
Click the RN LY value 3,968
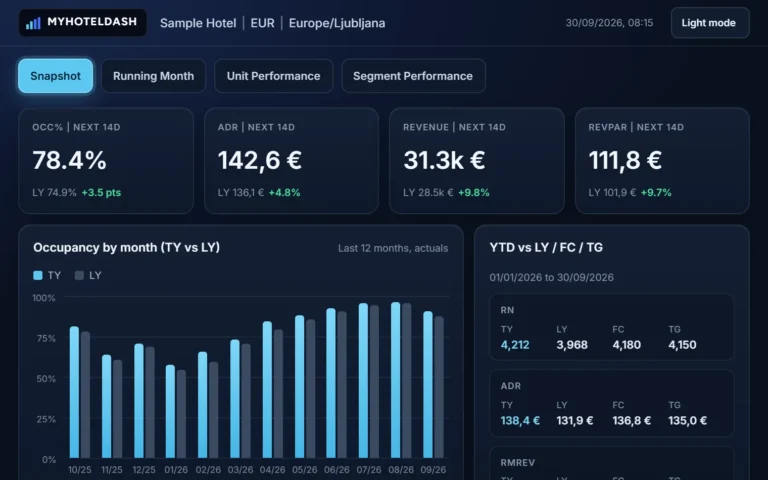572,345
